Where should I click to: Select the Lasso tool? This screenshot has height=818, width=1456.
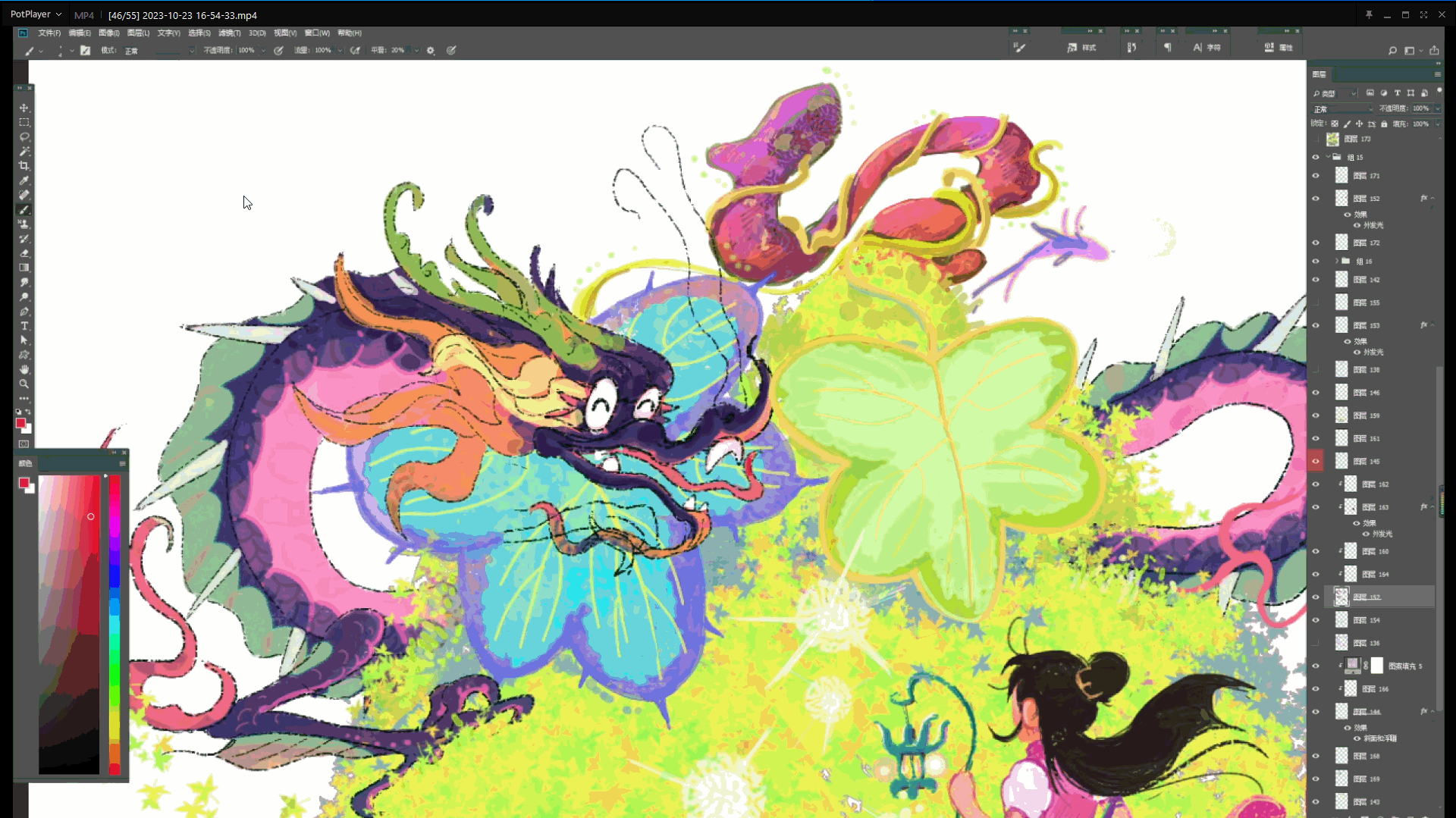[24, 136]
